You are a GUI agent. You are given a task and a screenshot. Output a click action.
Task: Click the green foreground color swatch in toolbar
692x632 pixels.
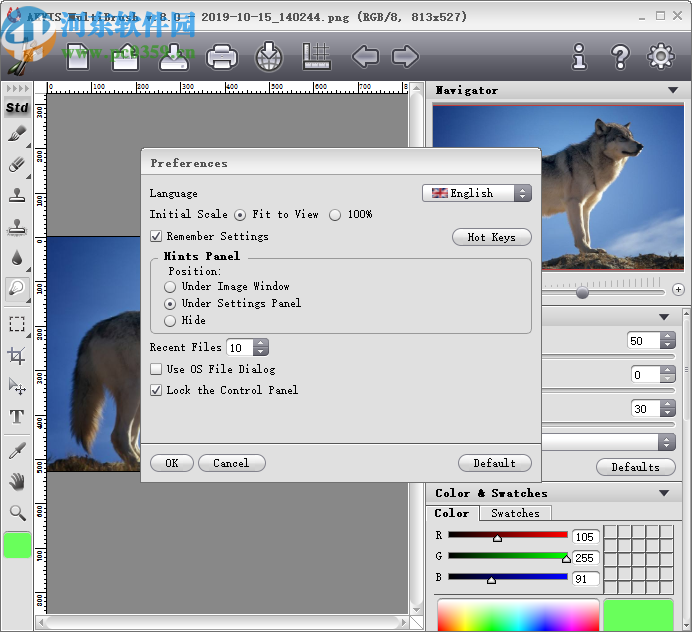17,545
